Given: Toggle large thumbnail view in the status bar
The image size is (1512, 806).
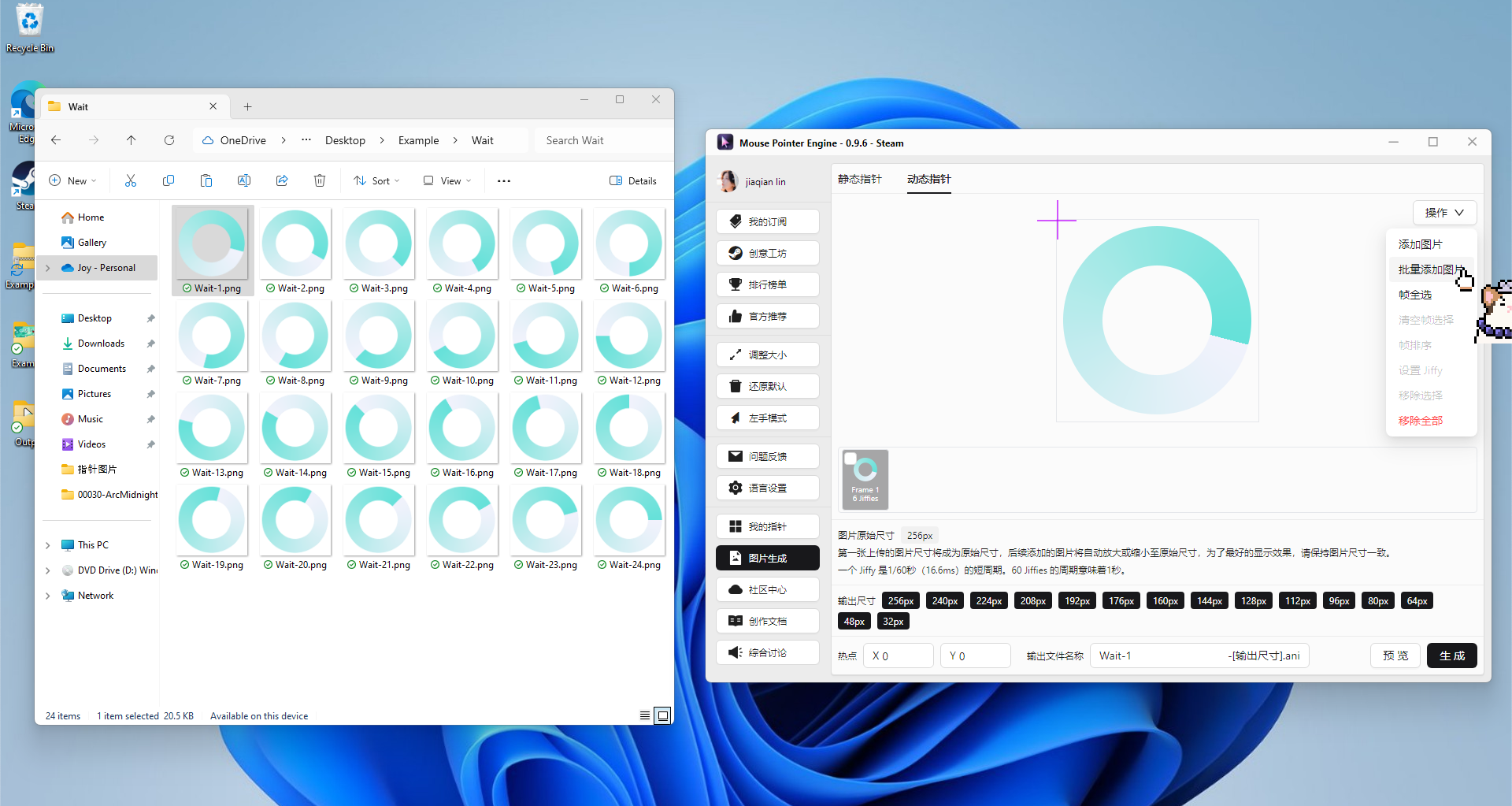Looking at the screenshot, I should point(662,715).
